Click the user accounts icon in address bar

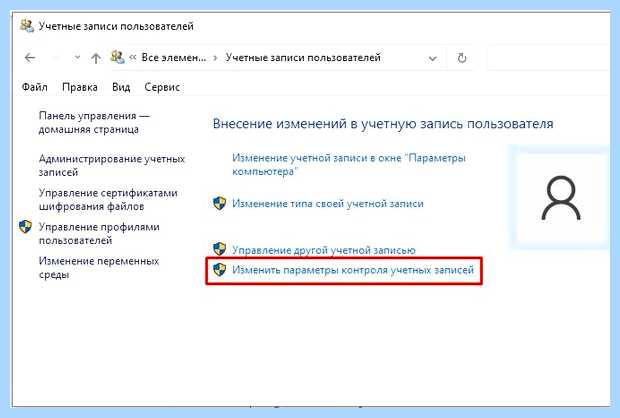pyautogui.click(x=117, y=57)
